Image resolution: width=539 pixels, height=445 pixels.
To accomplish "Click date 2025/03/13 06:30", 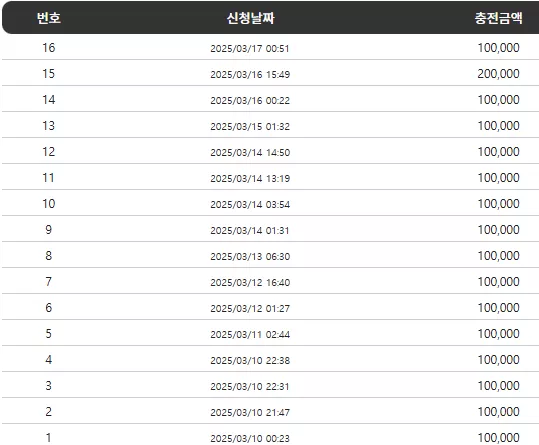I will click(250, 256).
